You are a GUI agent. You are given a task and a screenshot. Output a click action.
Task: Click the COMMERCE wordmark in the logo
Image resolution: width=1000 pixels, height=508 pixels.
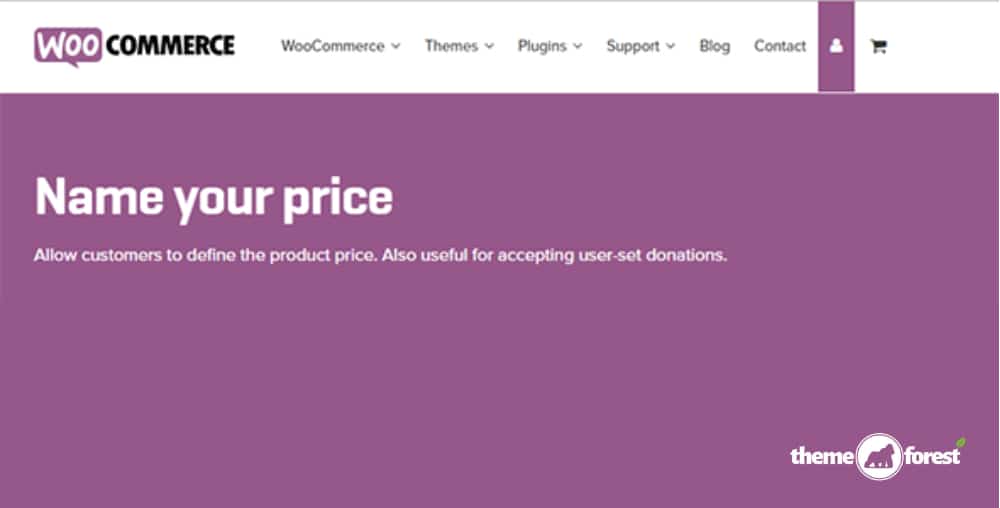170,45
